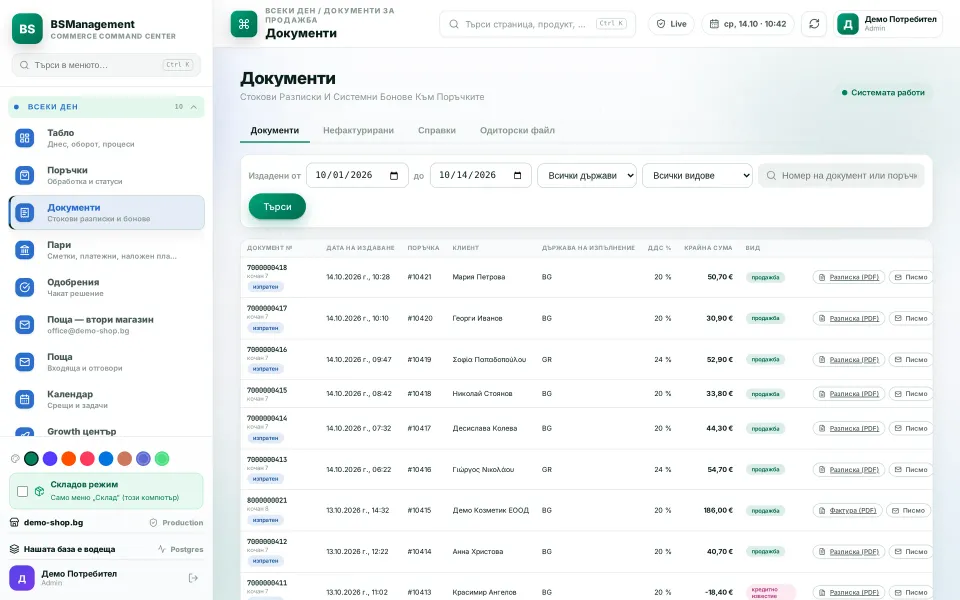Image resolution: width=960 pixels, height=600 pixels.
Task: Open the Табло dashboard icon in sidebar
Action: click(x=24, y=138)
